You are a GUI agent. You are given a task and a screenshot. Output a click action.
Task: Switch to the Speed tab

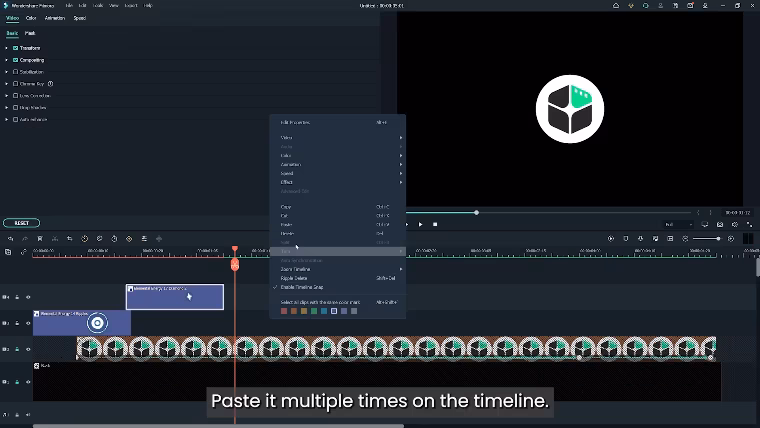(x=79, y=18)
